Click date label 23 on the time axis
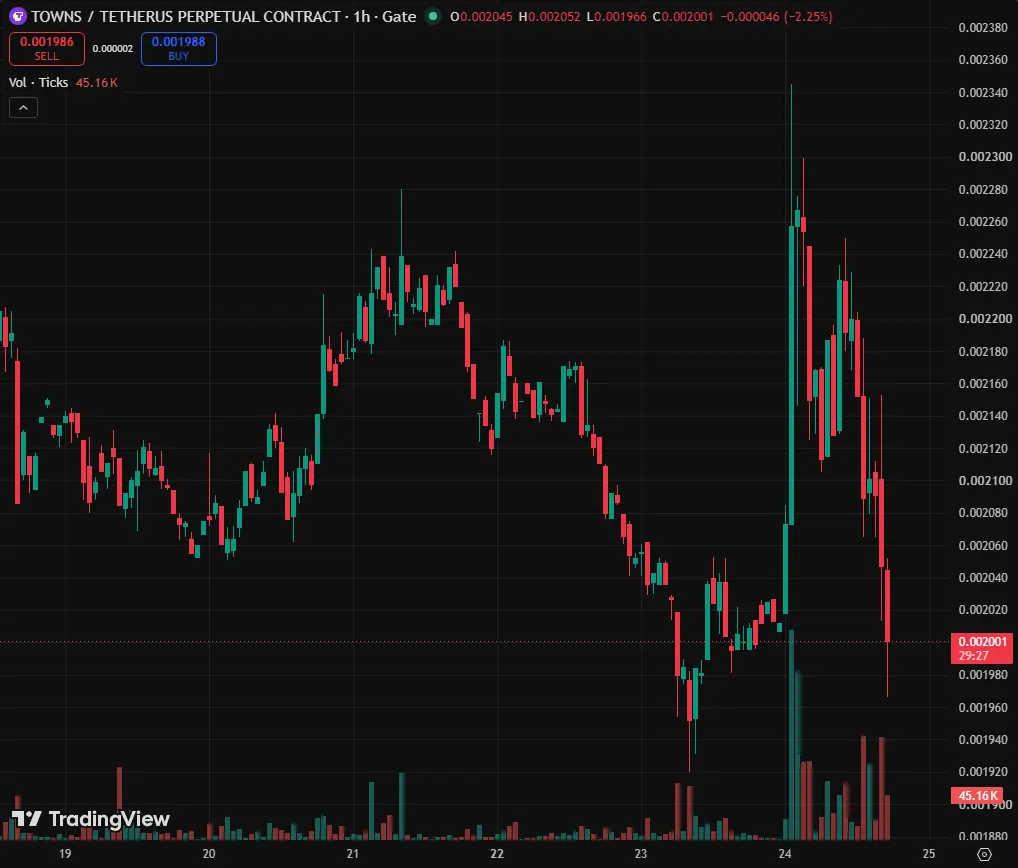1018x868 pixels. pyautogui.click(x=641, y=854)
